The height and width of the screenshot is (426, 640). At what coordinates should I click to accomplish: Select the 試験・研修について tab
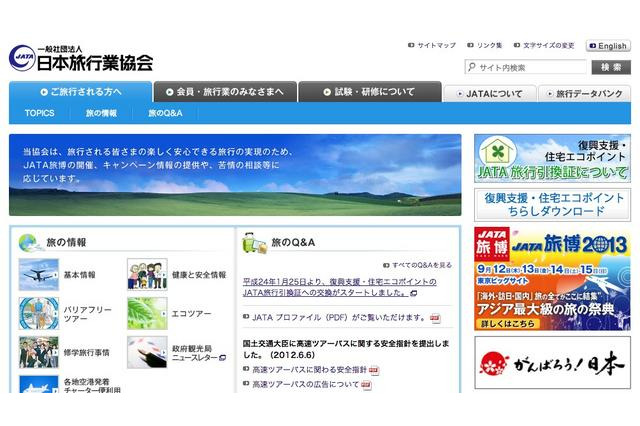coord(370,92)
